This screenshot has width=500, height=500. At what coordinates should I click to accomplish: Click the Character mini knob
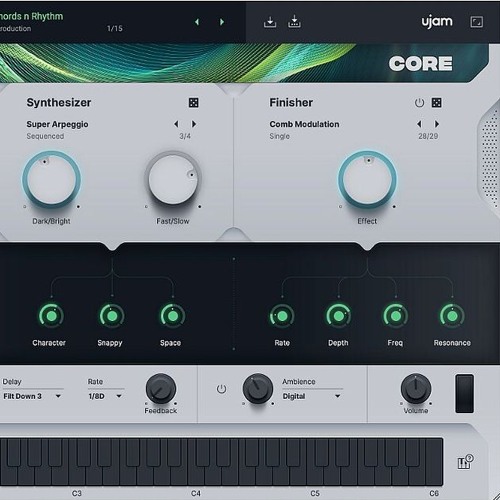point(51,316)
